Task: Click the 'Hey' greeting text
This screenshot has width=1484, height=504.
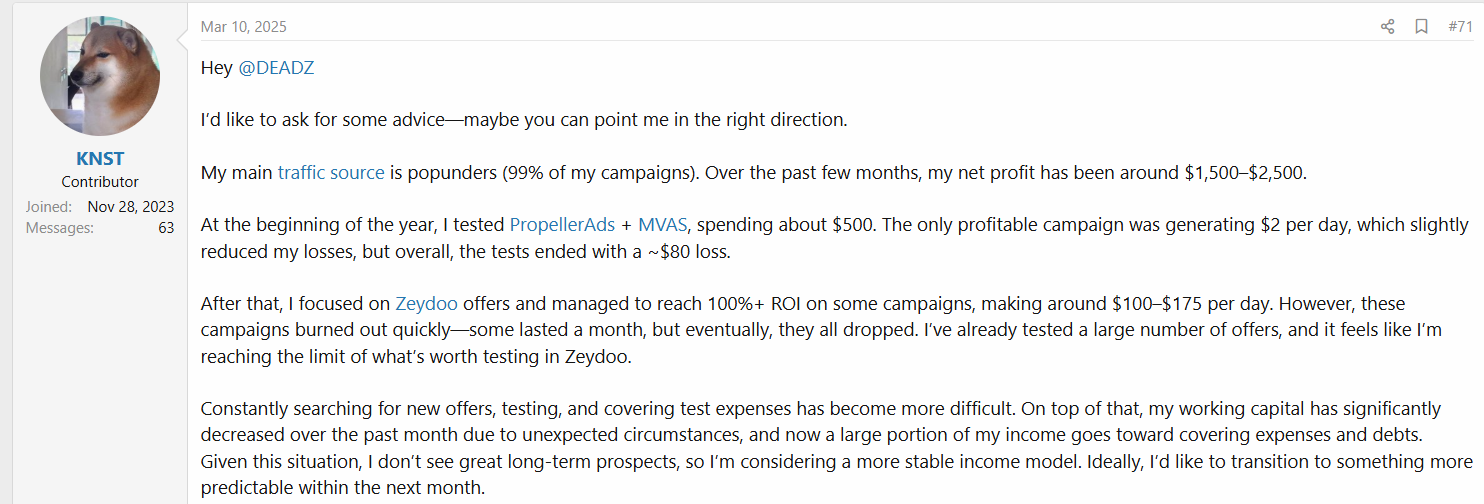Action: [217, 68]
